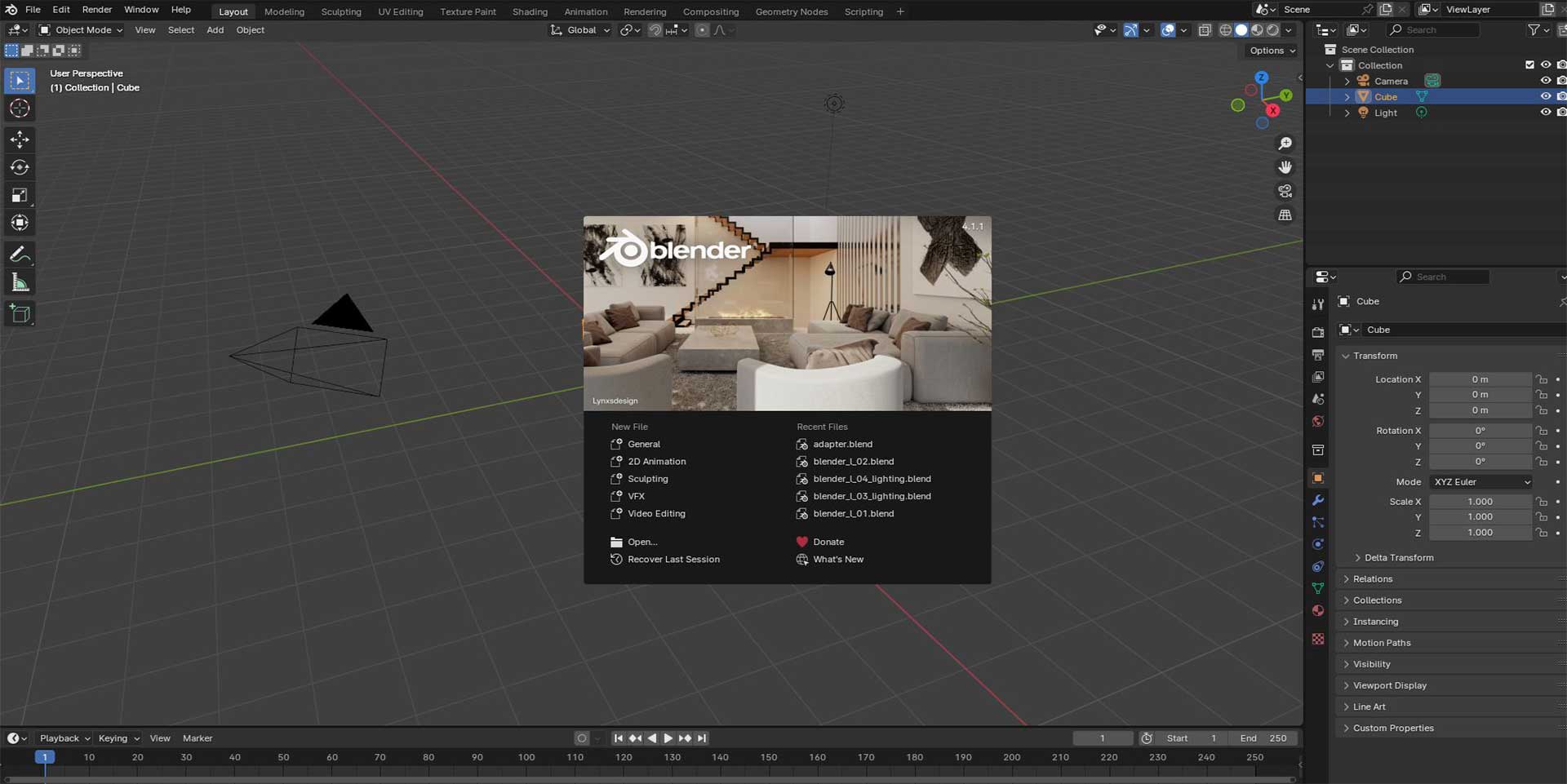The height and width of the screenshot is (784, 1567).
Task: Open the Add menu in viewport header
Action: (215, 30)
